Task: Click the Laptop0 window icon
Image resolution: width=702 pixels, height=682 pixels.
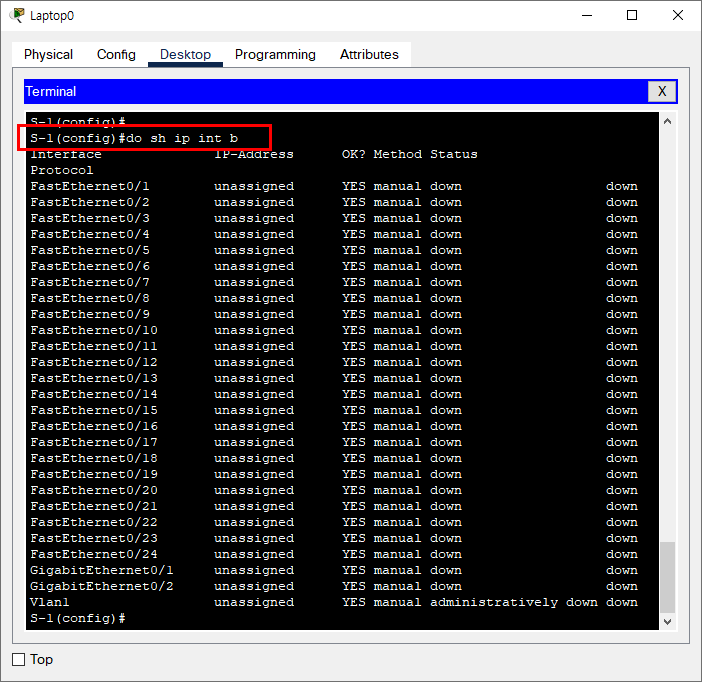Action: click(x=17, y=15)
